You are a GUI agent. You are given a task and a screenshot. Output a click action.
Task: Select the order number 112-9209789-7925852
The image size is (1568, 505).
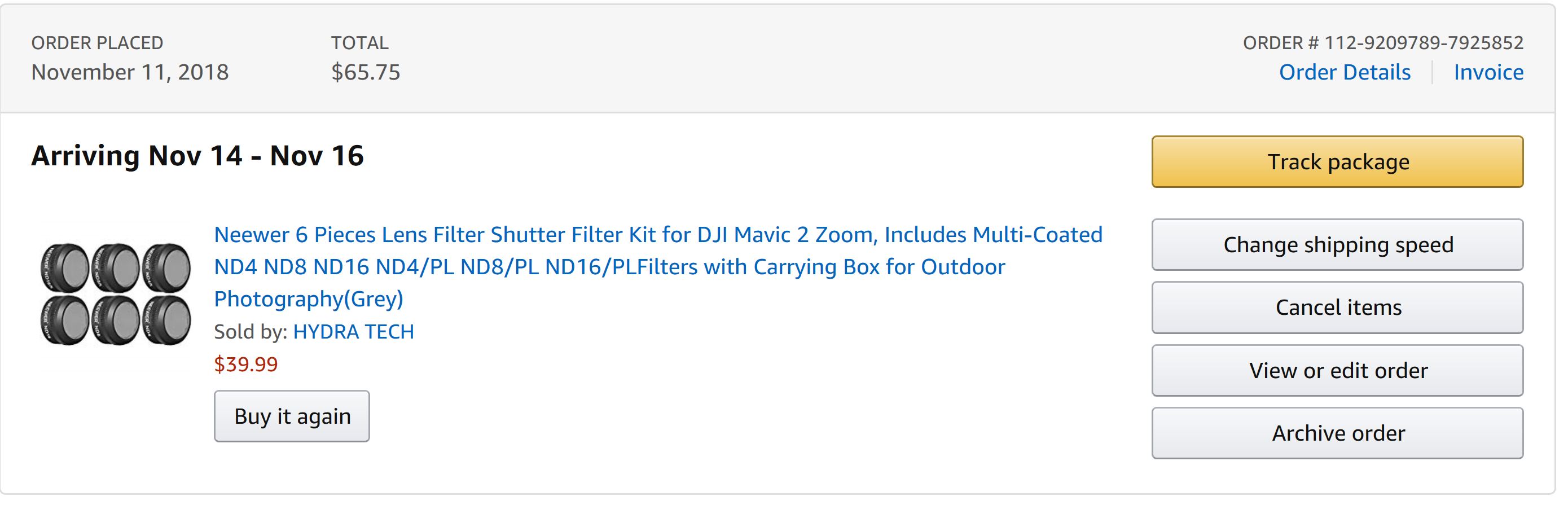point(1424,42)
